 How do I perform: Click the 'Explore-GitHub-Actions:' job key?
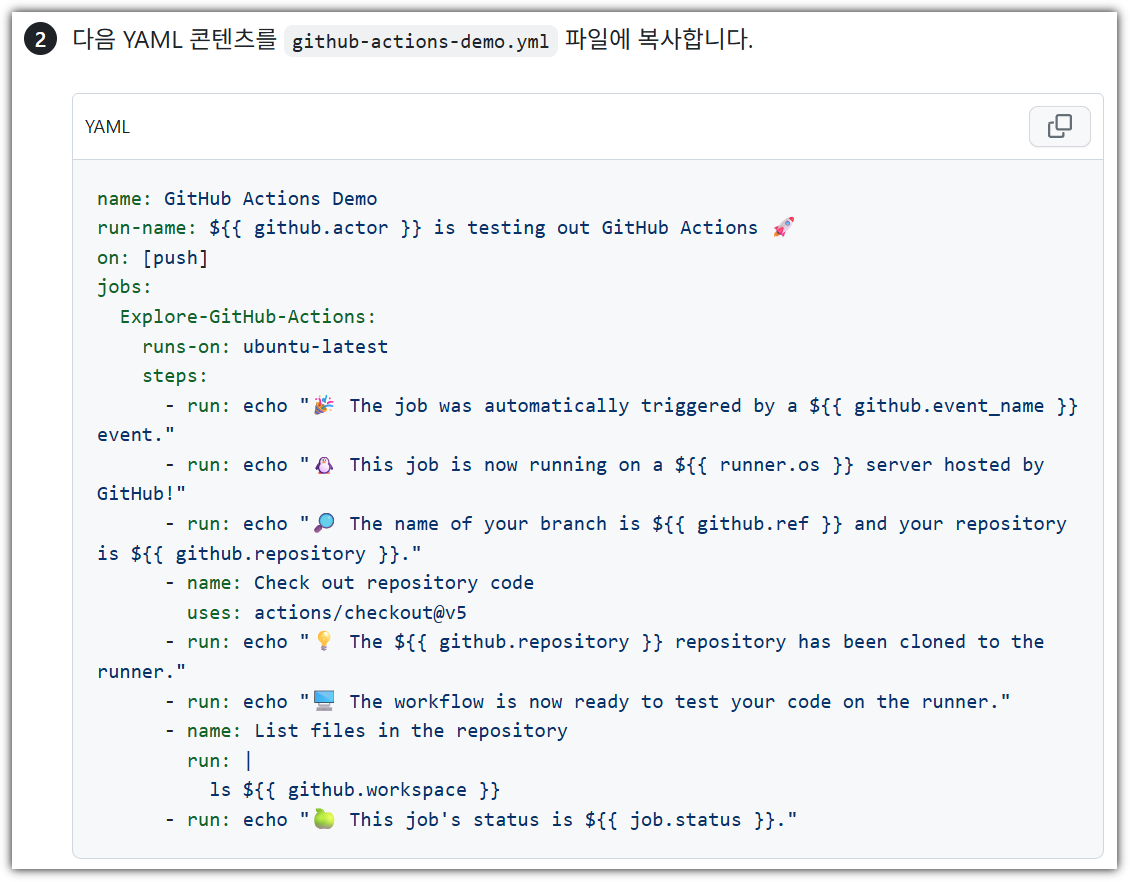click(248, 316)
